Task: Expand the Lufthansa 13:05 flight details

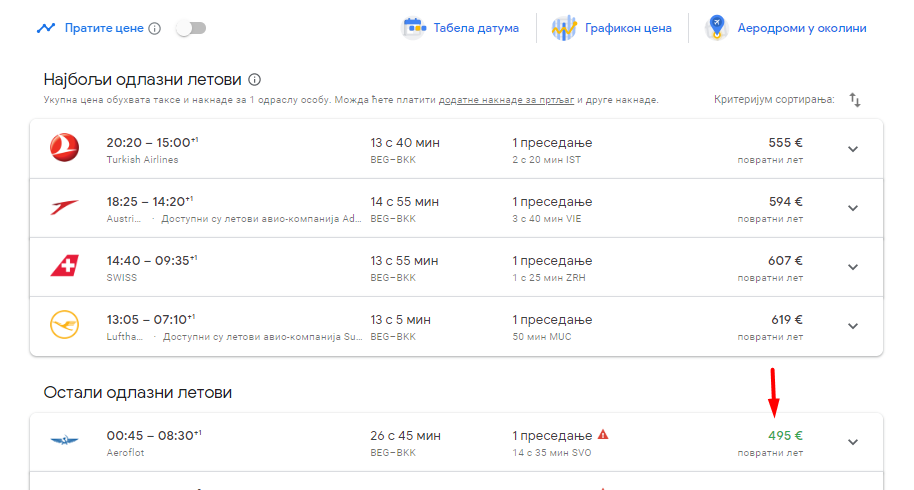Action: (x=853, y=326)
